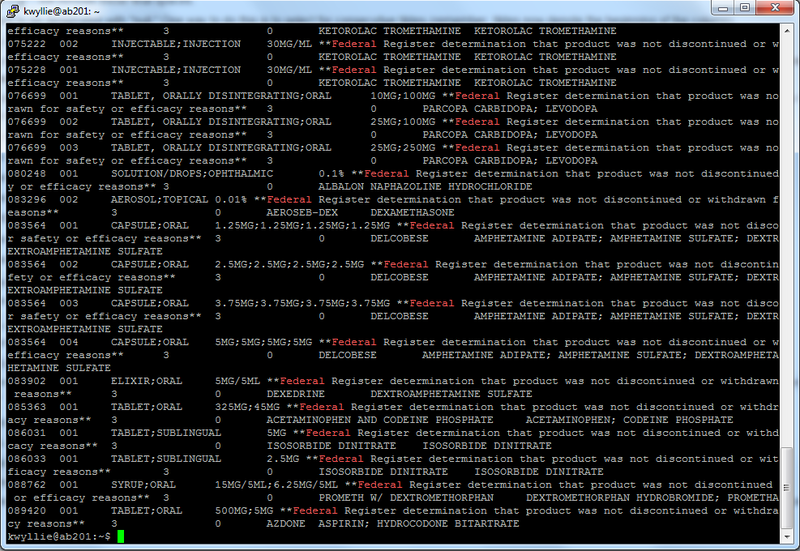
Task: Click ASPIRIN; HYDROCODONE BITARTRATE ingredient text
Action: 419,524
